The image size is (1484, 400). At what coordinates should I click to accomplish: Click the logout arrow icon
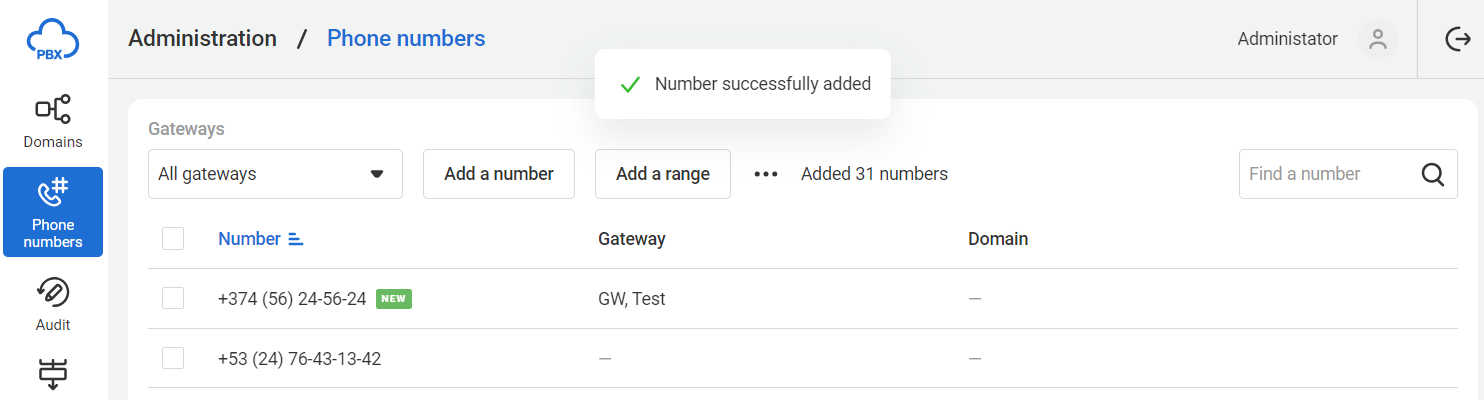point(1458,39)
